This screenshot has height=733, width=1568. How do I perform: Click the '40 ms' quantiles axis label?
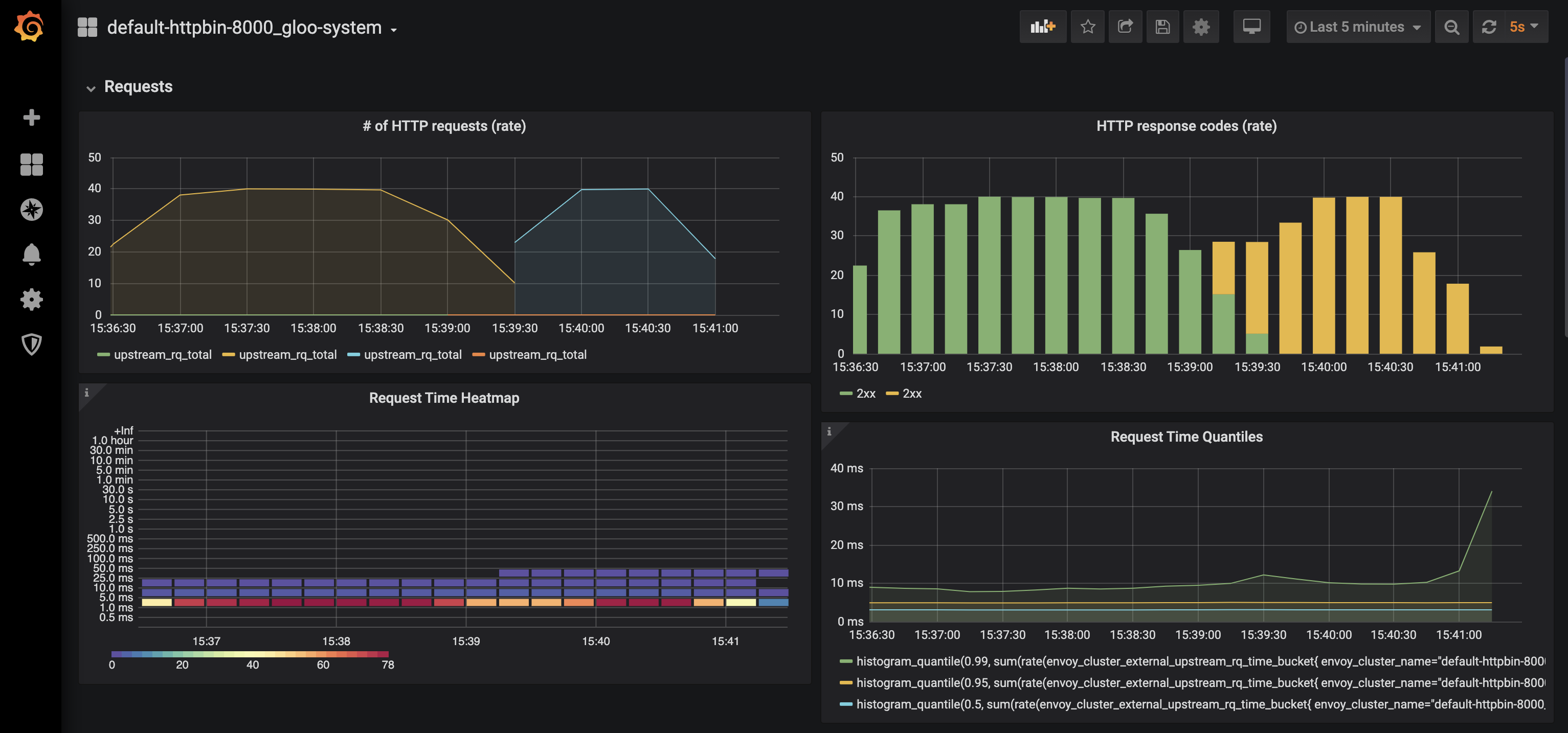coord(847,468)
